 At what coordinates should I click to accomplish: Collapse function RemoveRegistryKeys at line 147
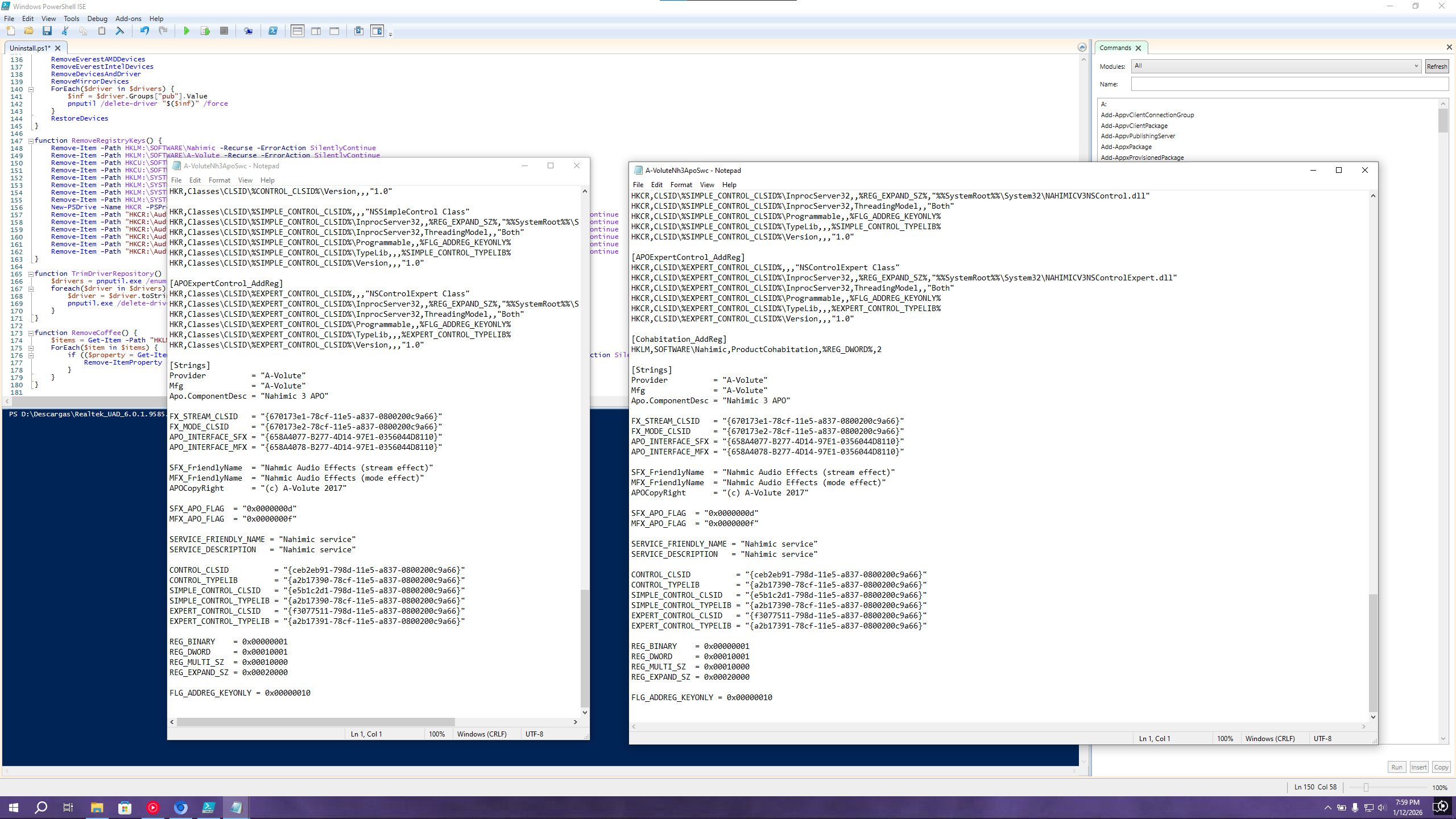pos(31,140)
